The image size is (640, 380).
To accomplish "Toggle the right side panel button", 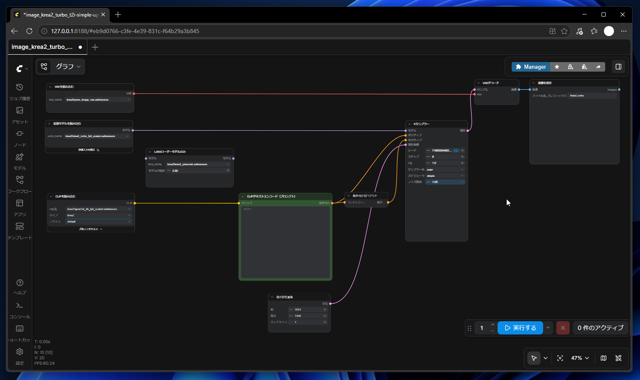I will coord(618,67).
